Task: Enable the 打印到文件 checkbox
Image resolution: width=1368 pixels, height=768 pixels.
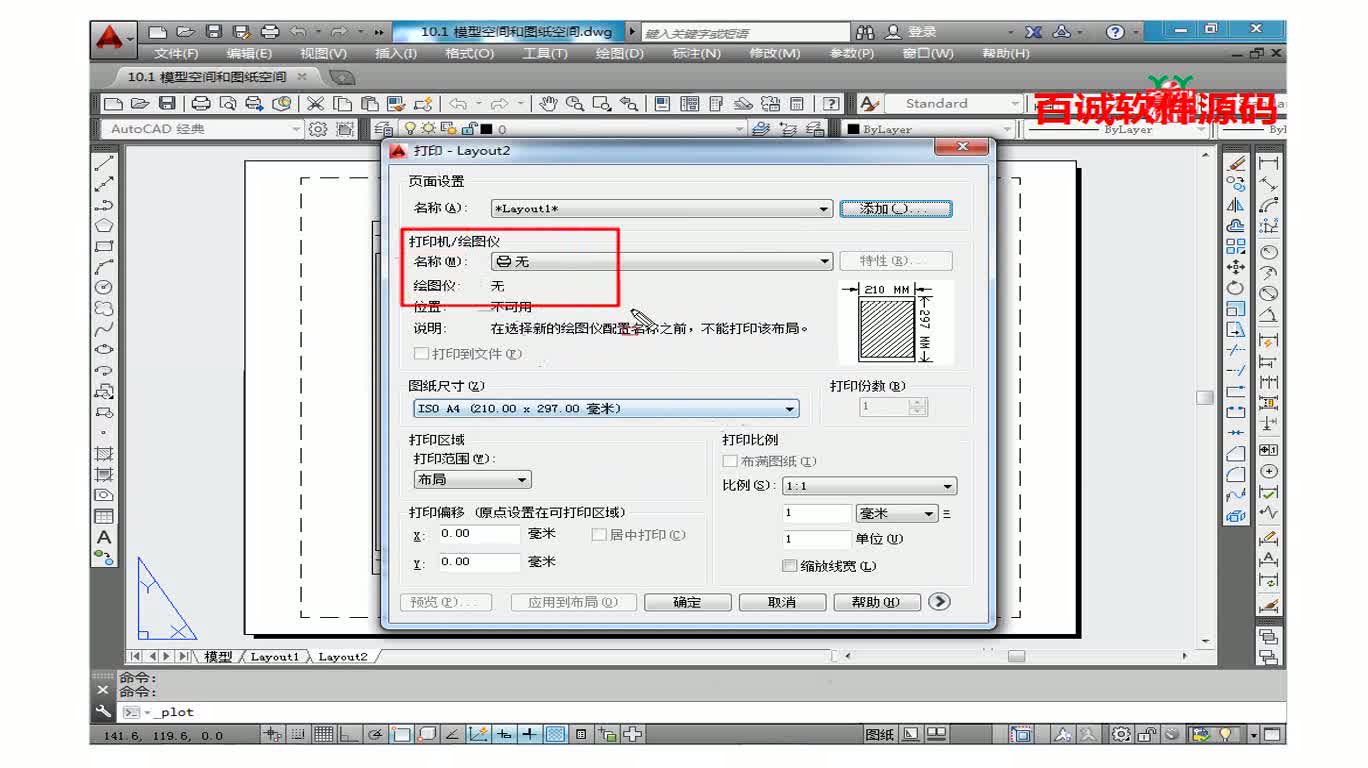Action: coord(422,354)
